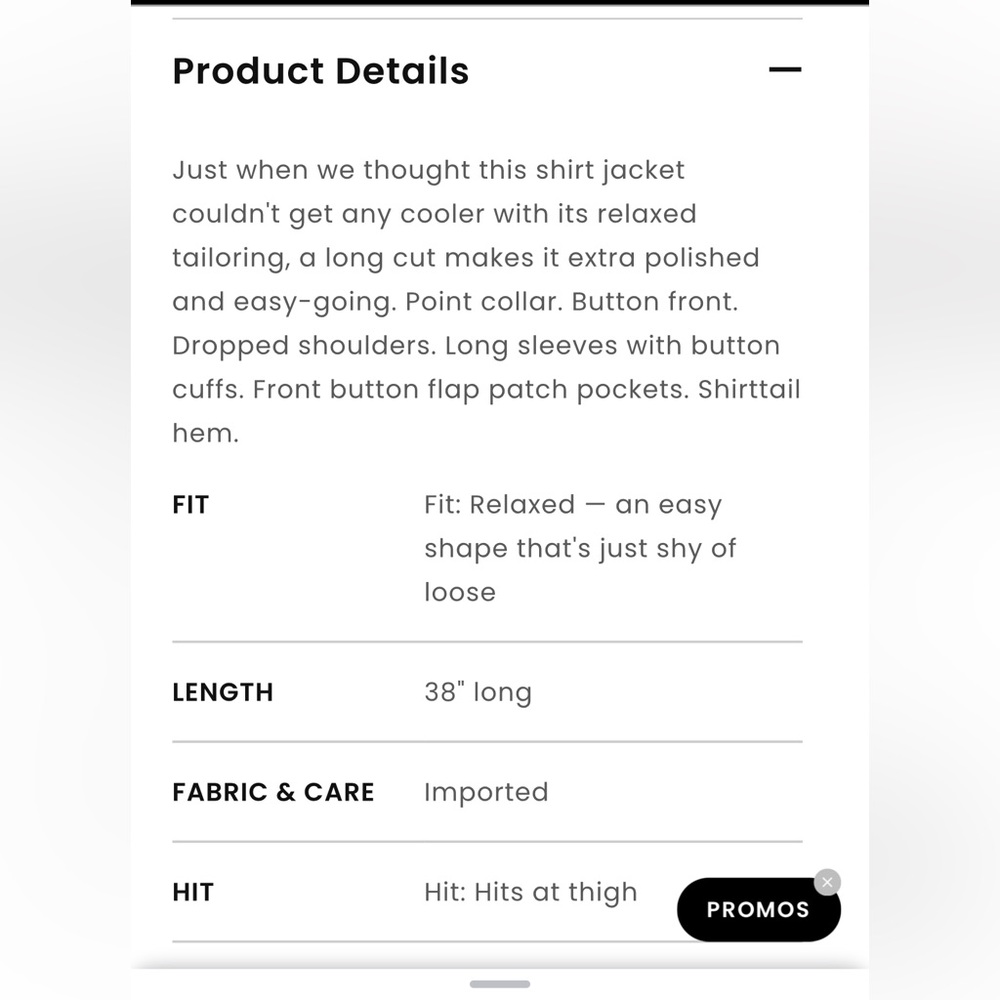Click the "Button front." text
The height and width of the screenshot is (1000, 1000).
654,302
